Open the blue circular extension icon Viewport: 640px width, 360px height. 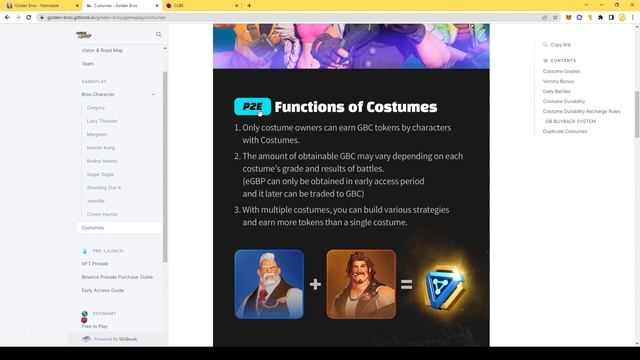[x=579, y=18]
